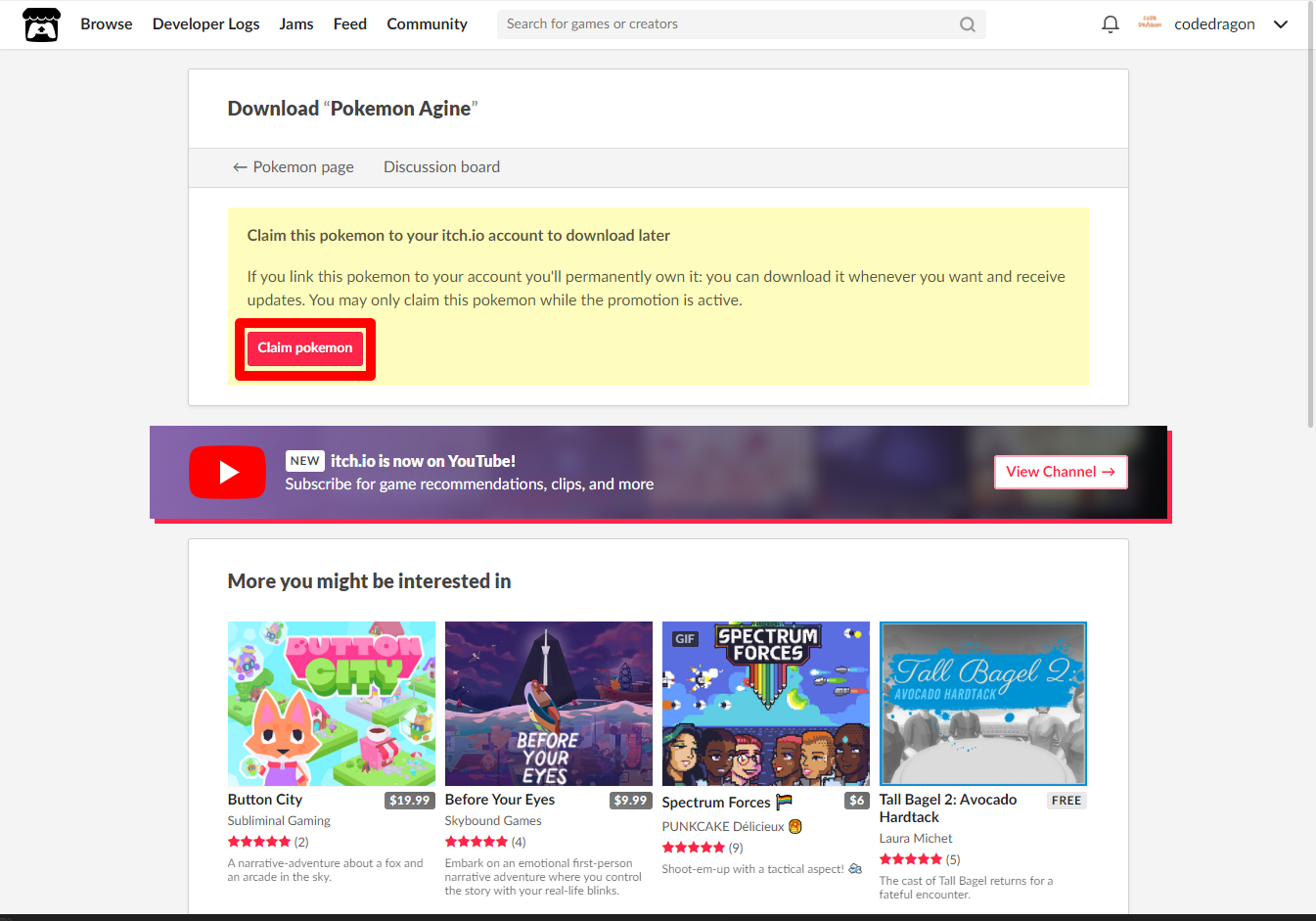Focus the search for games field
Viewport: 1316px width, 921px height.
pos(741,24)
